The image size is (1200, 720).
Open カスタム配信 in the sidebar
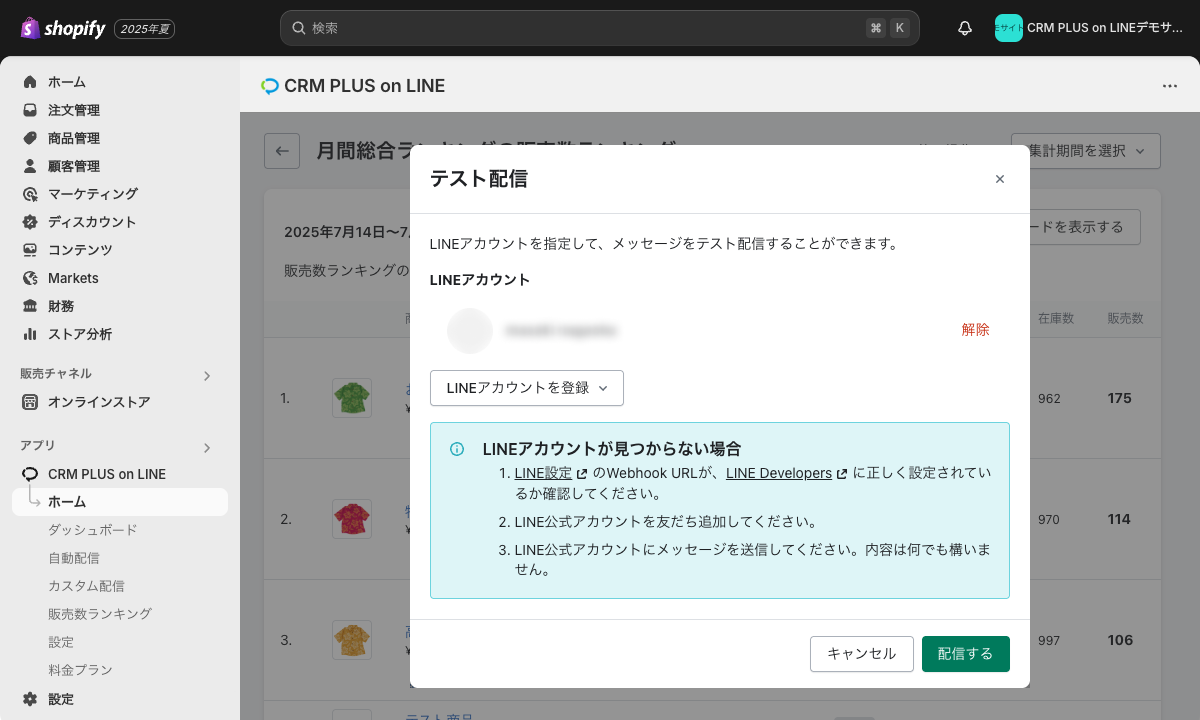pyautogui.click(x=86, y=586)
